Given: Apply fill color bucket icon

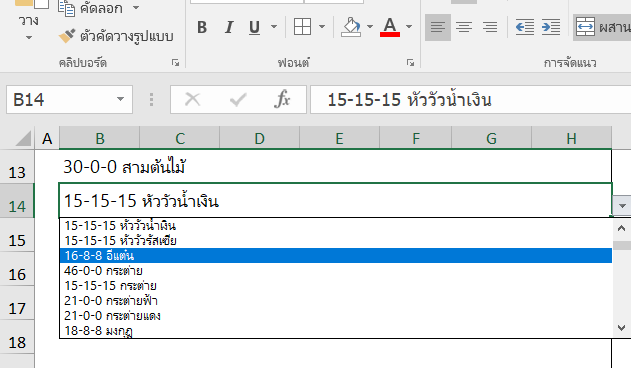Looking at the screenshot, I should (351, 27).
